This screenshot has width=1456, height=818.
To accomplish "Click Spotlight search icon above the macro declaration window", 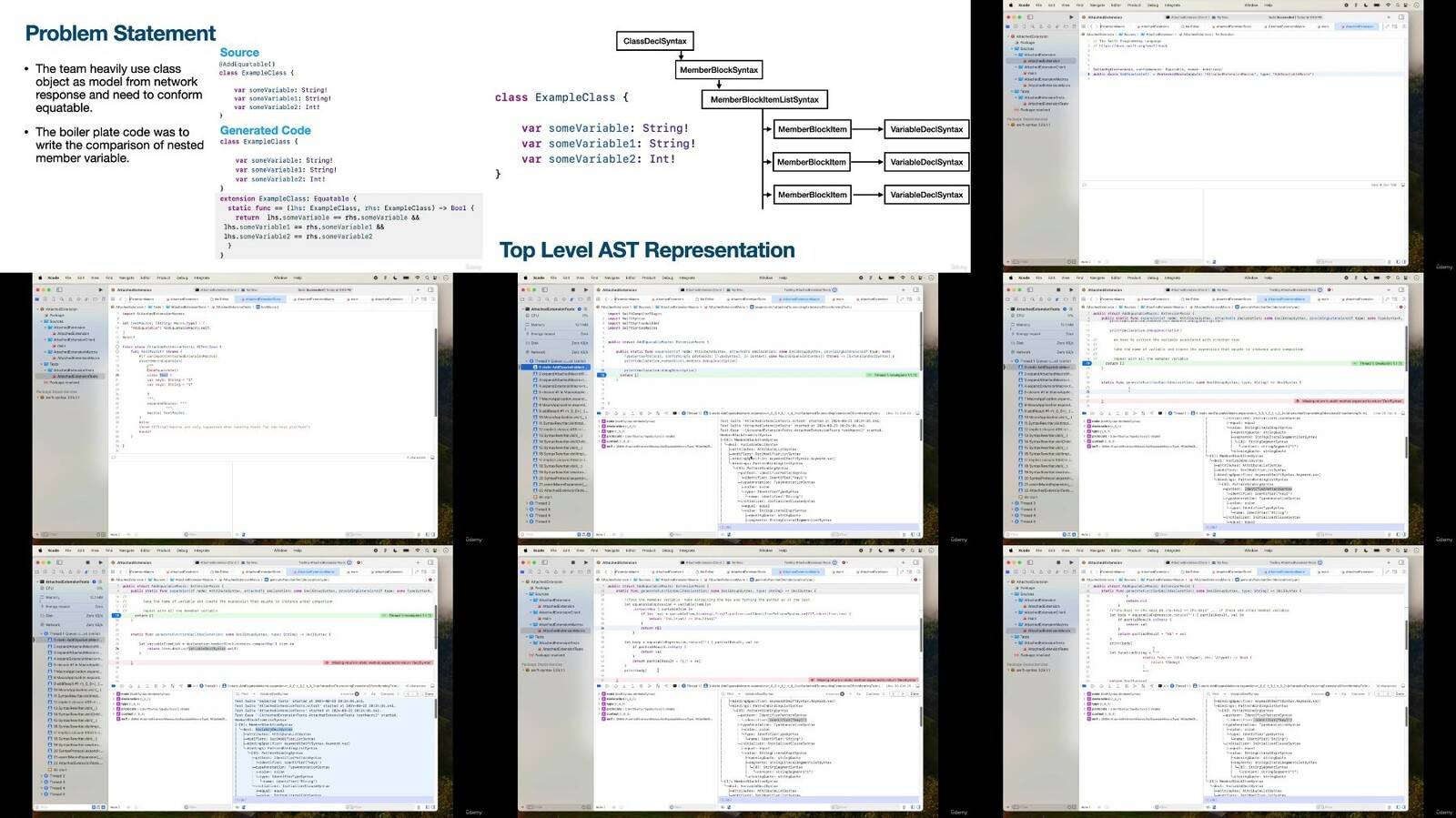I will click(x=1398, y=5).
